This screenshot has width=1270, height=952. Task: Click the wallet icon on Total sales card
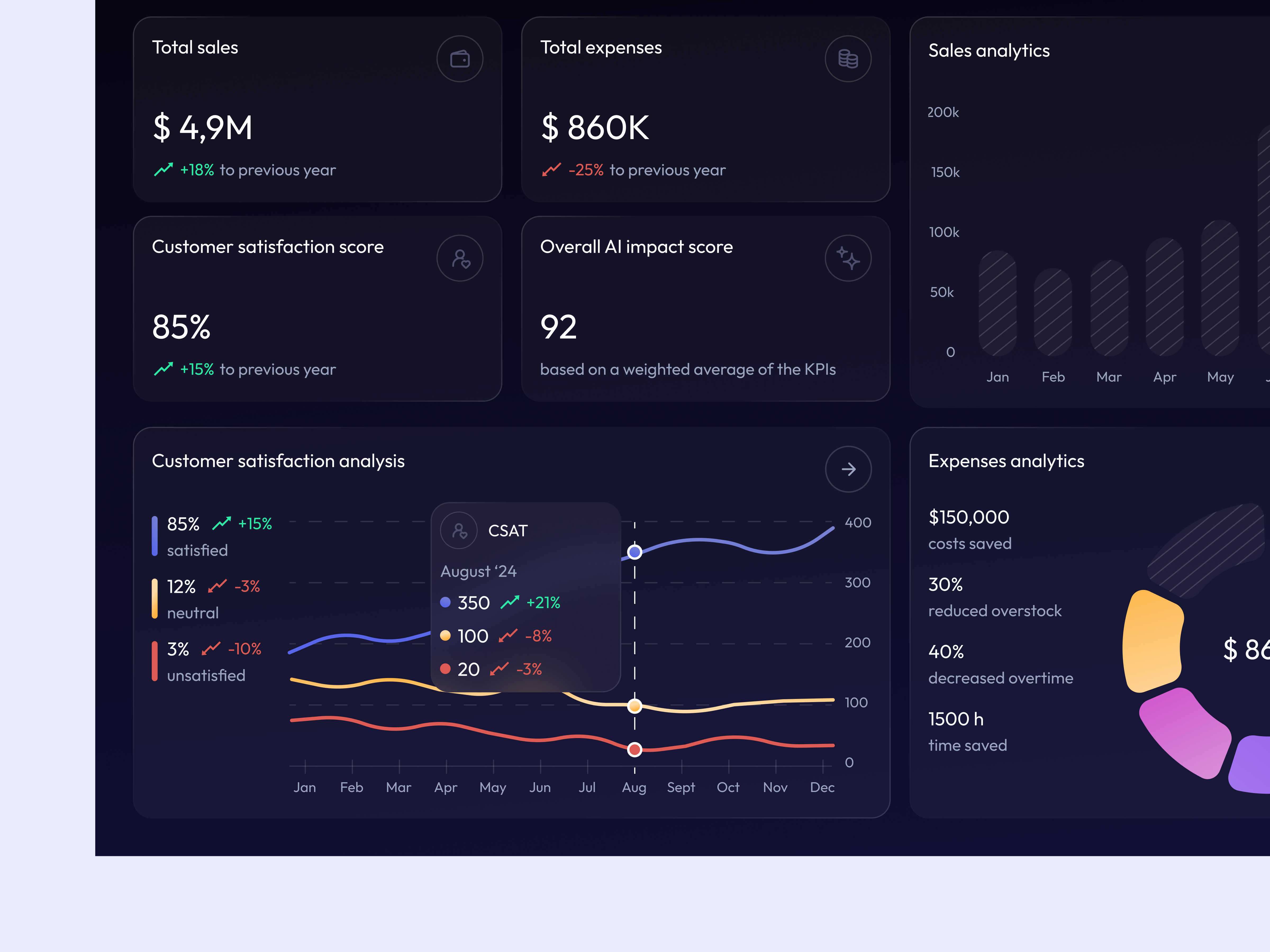click(459, 58)
